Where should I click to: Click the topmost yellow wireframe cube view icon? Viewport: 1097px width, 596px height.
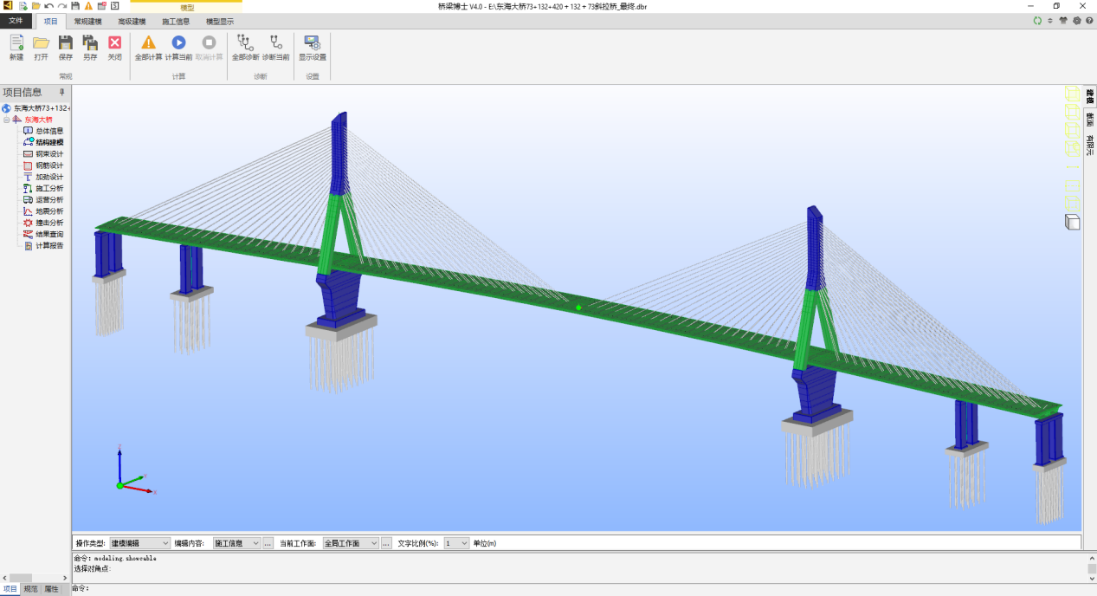(1073, 94)
